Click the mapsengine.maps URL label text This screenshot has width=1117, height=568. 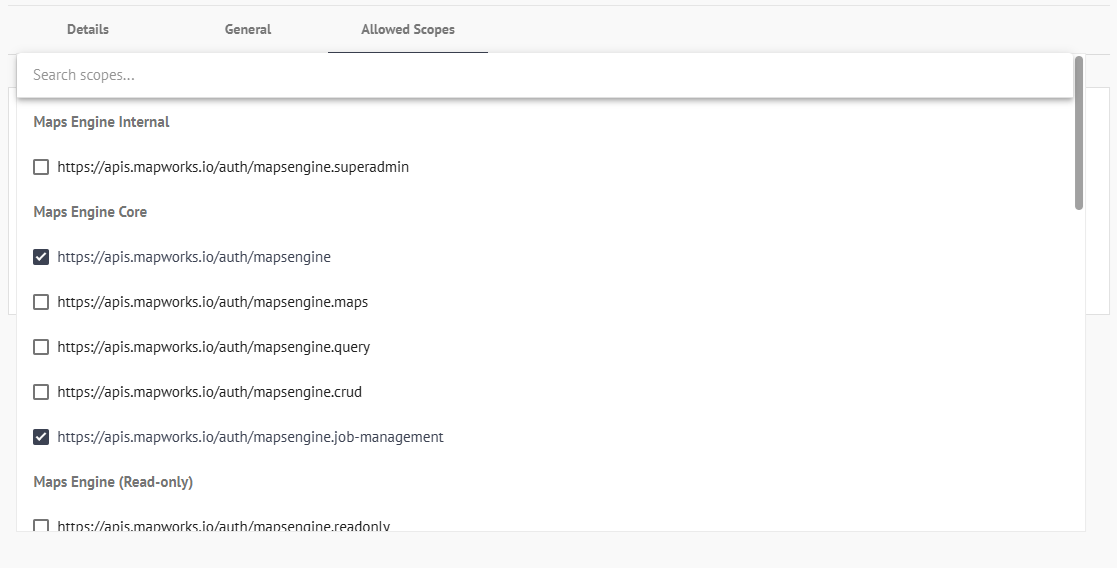[x=213, y=302]
